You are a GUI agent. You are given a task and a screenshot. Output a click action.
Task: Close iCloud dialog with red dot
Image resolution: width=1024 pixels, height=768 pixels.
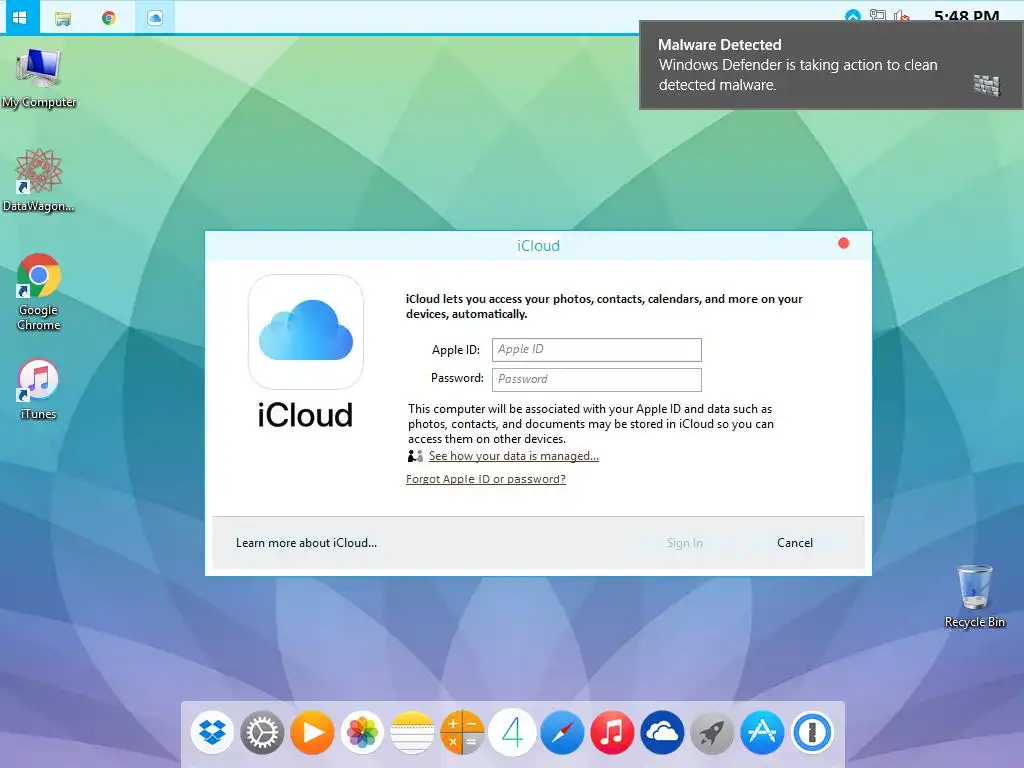pyautogui.click(x=843, y=243)
